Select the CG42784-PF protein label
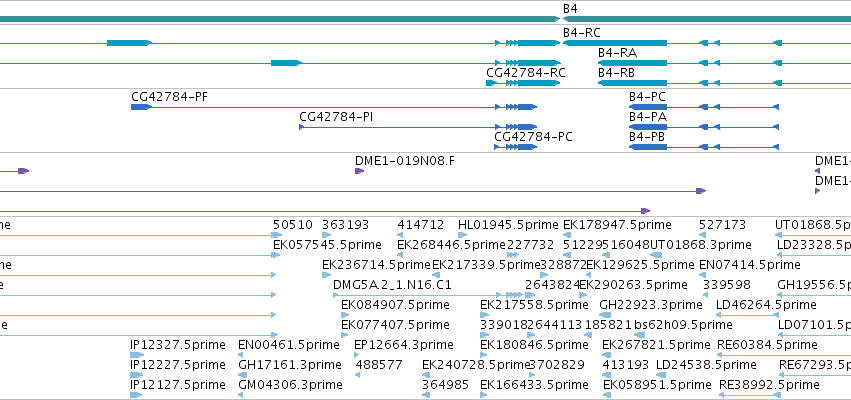The image size is (851, 400). click(169, 97)
